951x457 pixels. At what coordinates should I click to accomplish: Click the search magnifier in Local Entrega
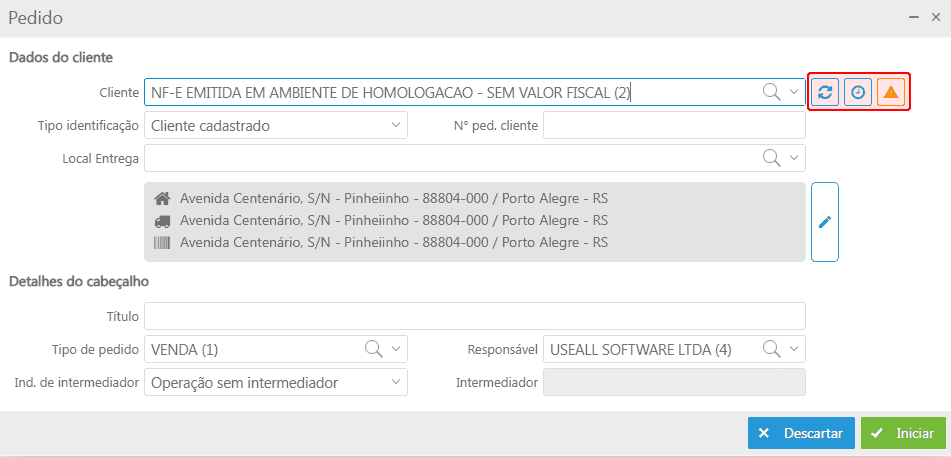point(772,158)
